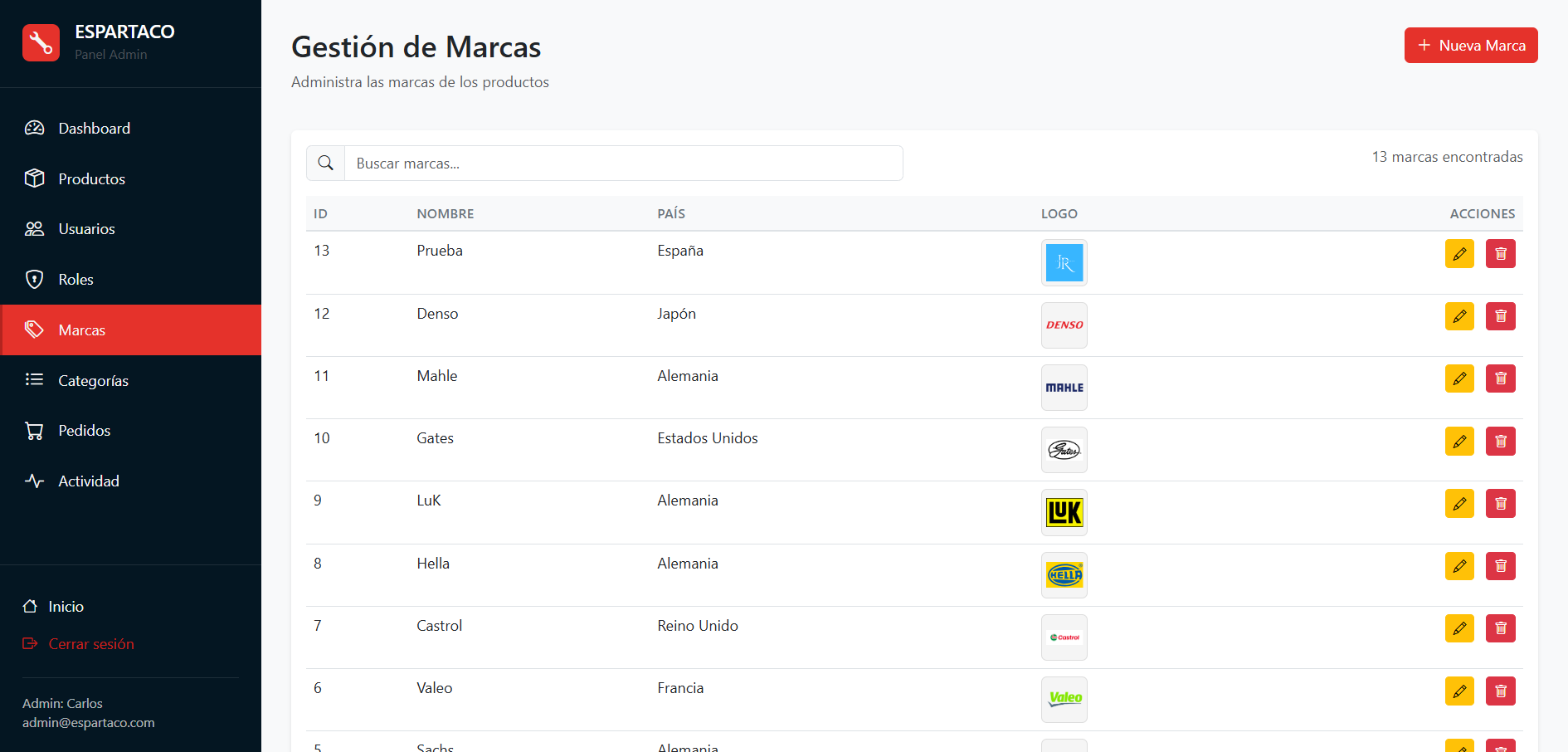Click the brand name Denso

437,314
